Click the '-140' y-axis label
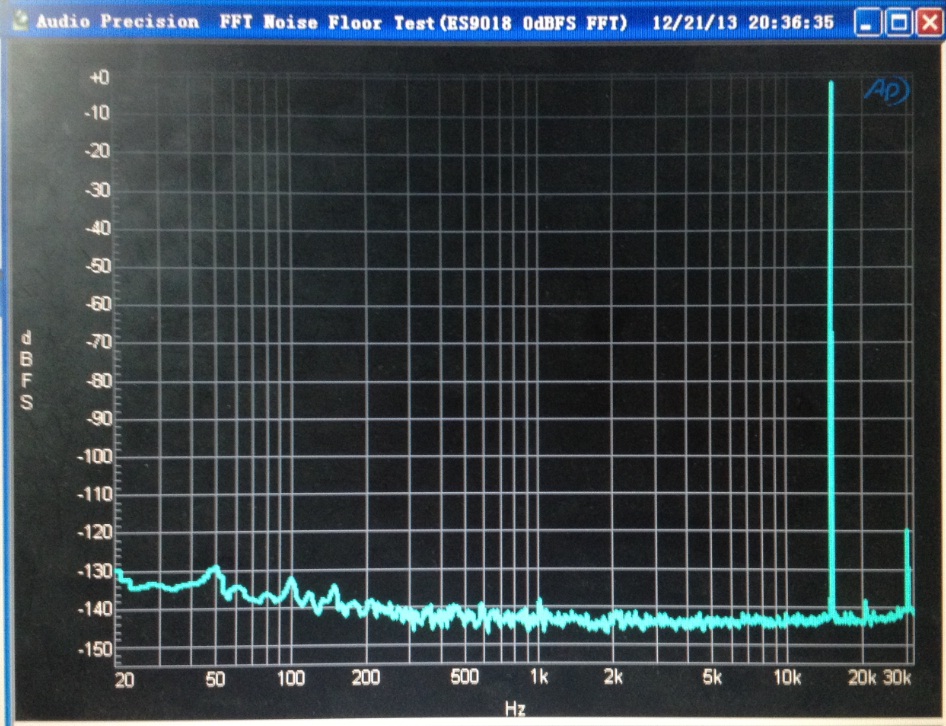The width and height of the screenshot is (946, 726). 95,609
